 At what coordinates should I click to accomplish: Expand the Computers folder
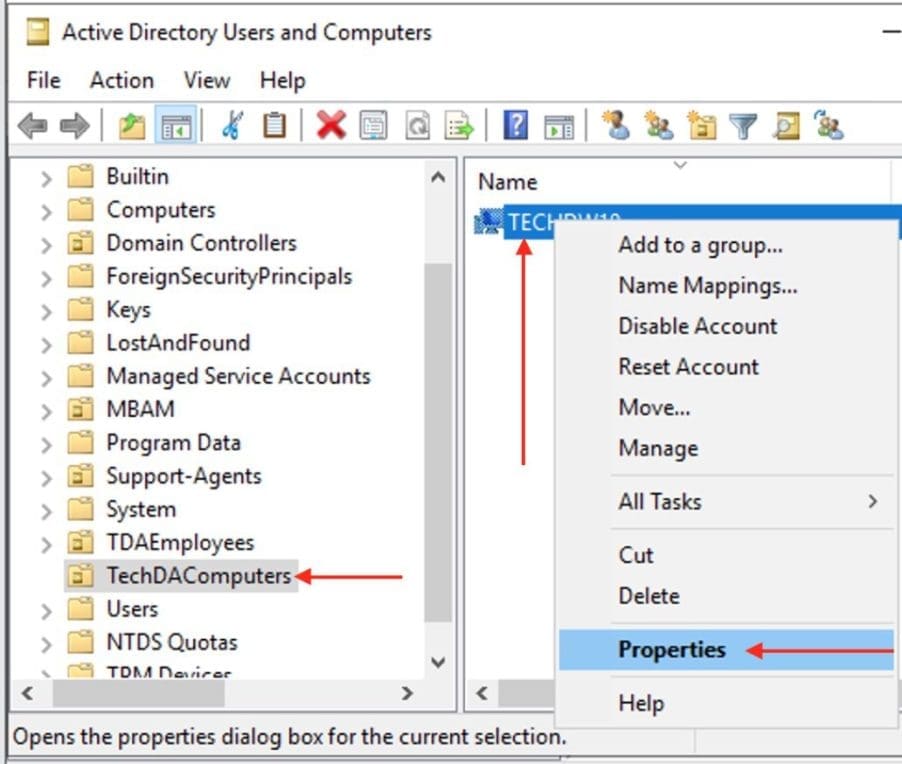(47, 209)
